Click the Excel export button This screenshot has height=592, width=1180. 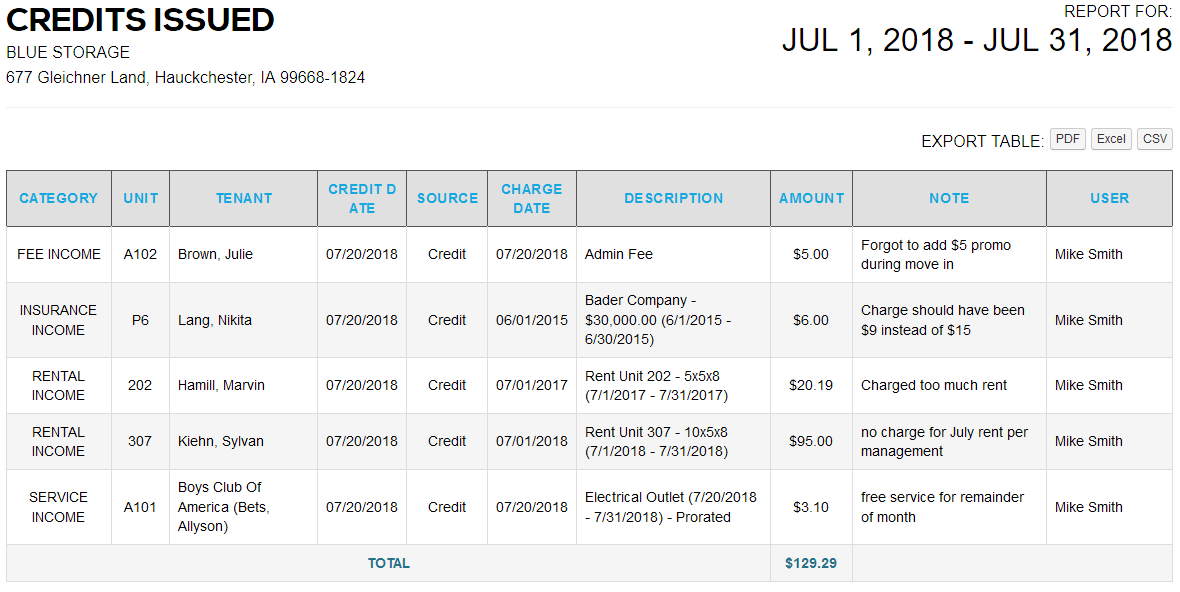1111,139
